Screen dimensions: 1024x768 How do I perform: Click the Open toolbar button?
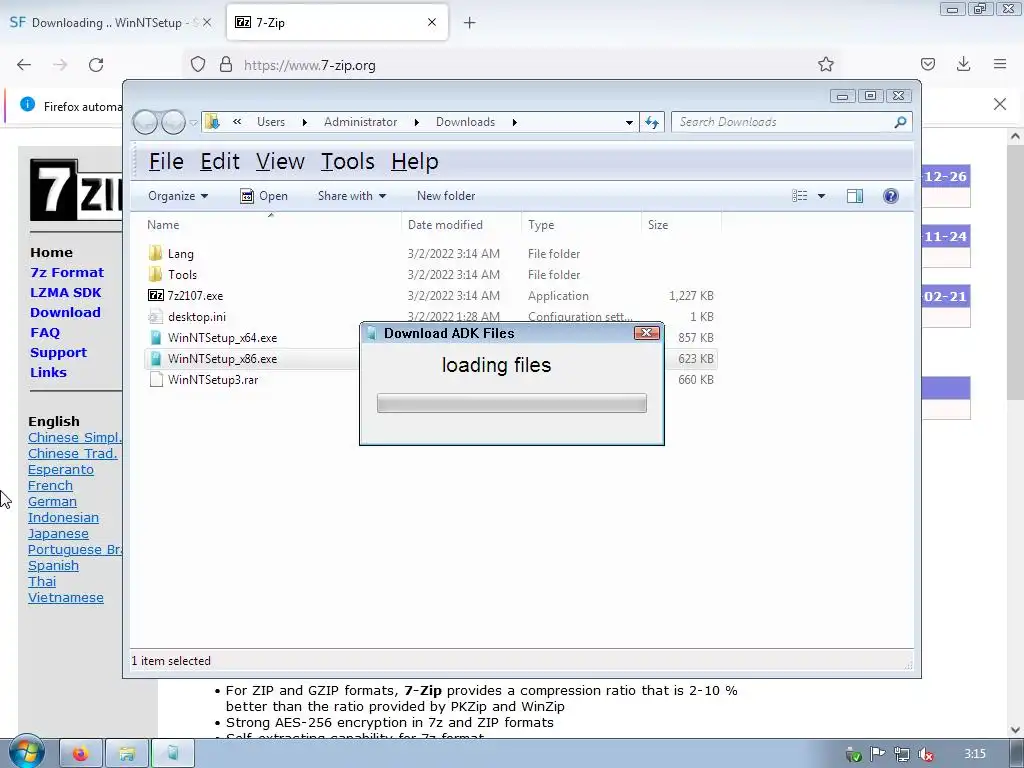pyautogui.click(x=264, y=196)
